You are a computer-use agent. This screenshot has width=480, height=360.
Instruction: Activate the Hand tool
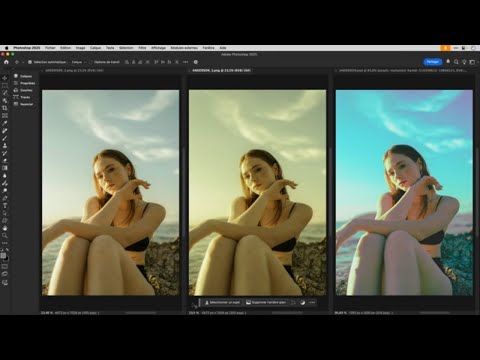click(x=5, y=228)
